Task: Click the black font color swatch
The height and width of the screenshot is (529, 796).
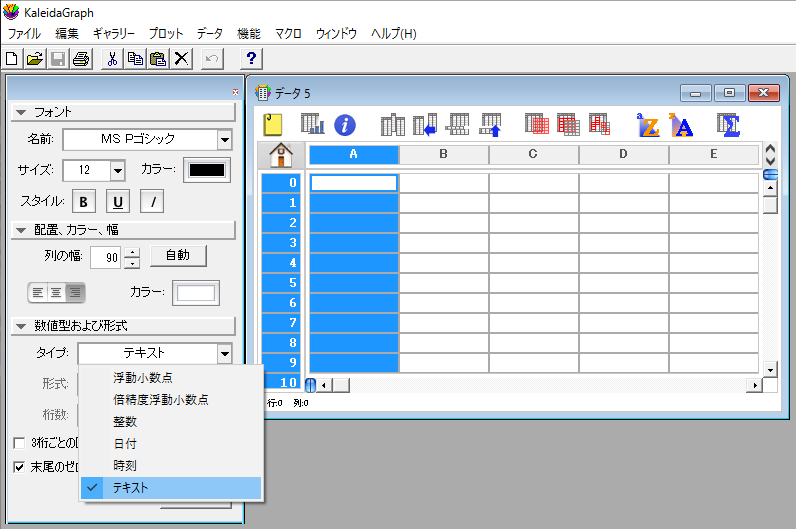Action: pos(207,170)
